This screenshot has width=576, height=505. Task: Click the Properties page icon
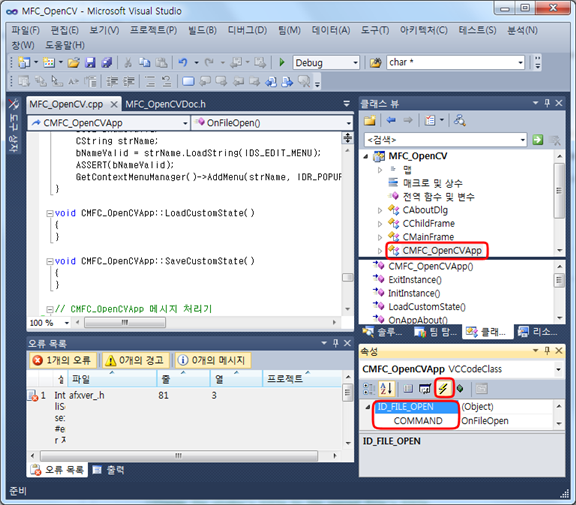(482, 388)
